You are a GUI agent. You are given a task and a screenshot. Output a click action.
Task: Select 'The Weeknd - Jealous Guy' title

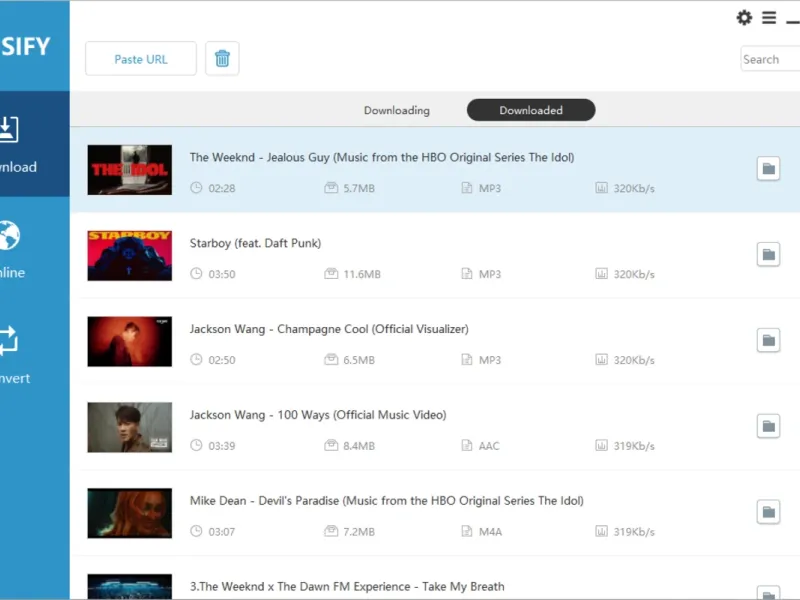click(x=382, y=157)
